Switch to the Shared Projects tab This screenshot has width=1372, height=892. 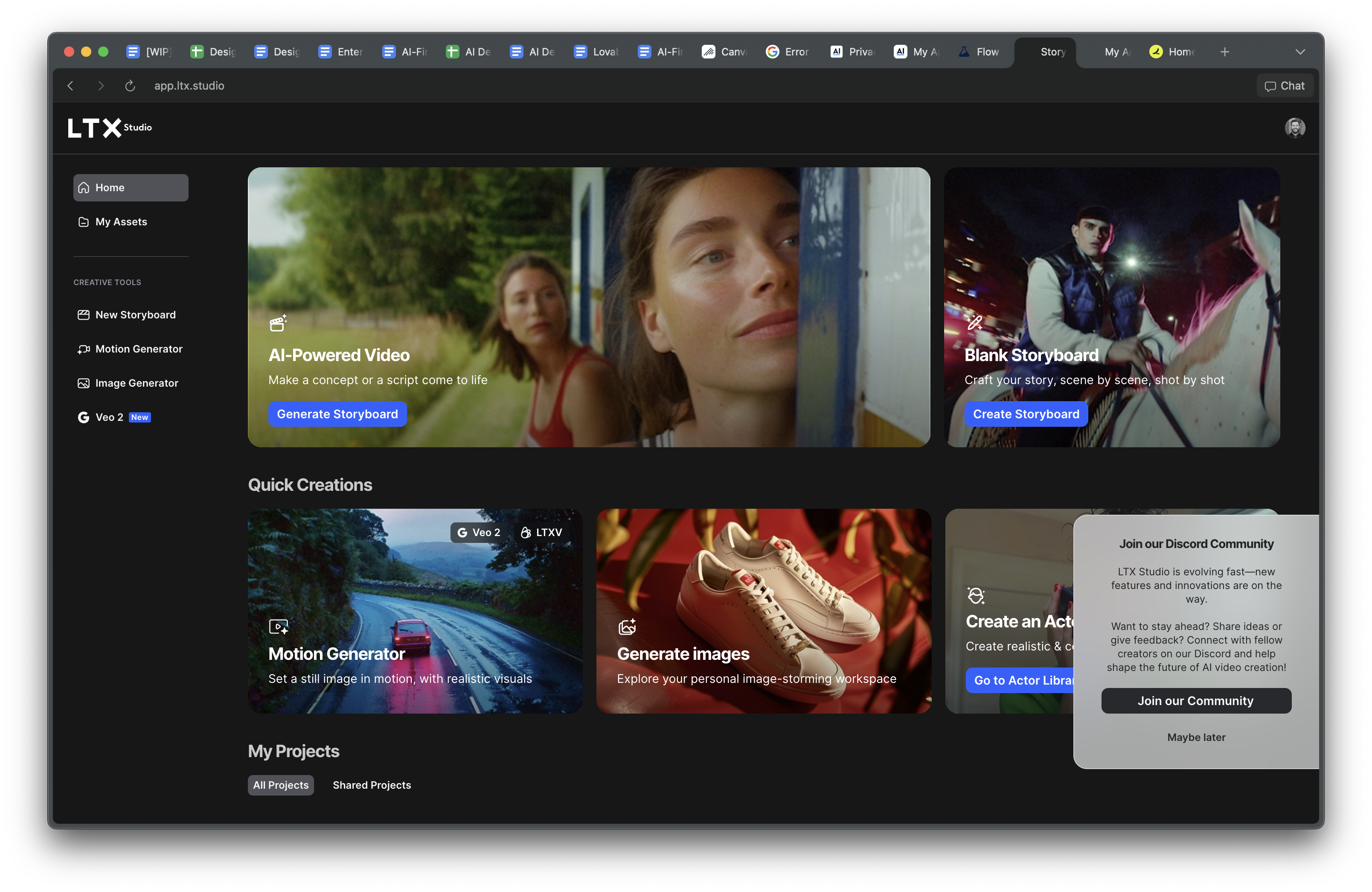pos(372,785)
